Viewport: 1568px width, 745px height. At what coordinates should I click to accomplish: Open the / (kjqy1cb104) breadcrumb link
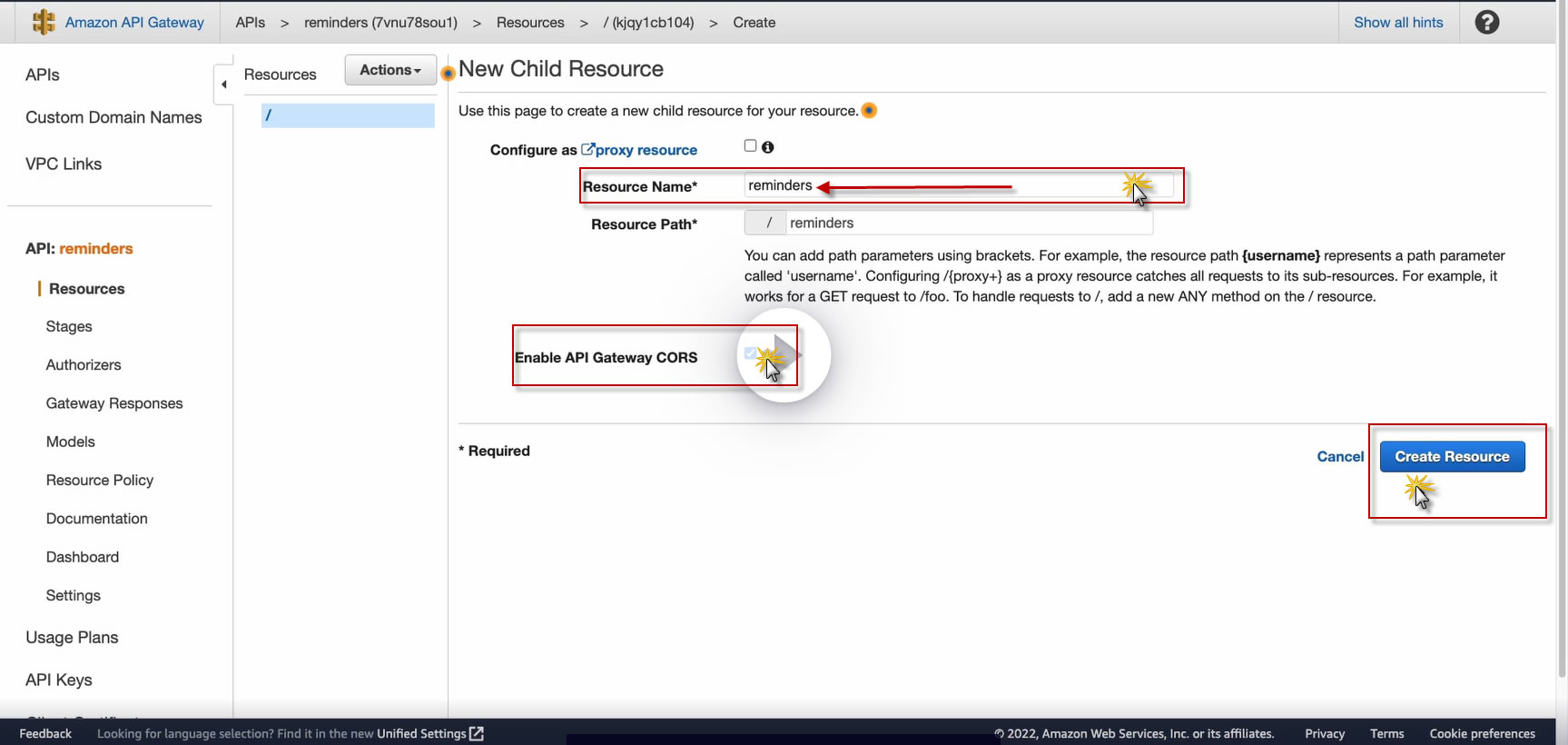click(648, 22)
